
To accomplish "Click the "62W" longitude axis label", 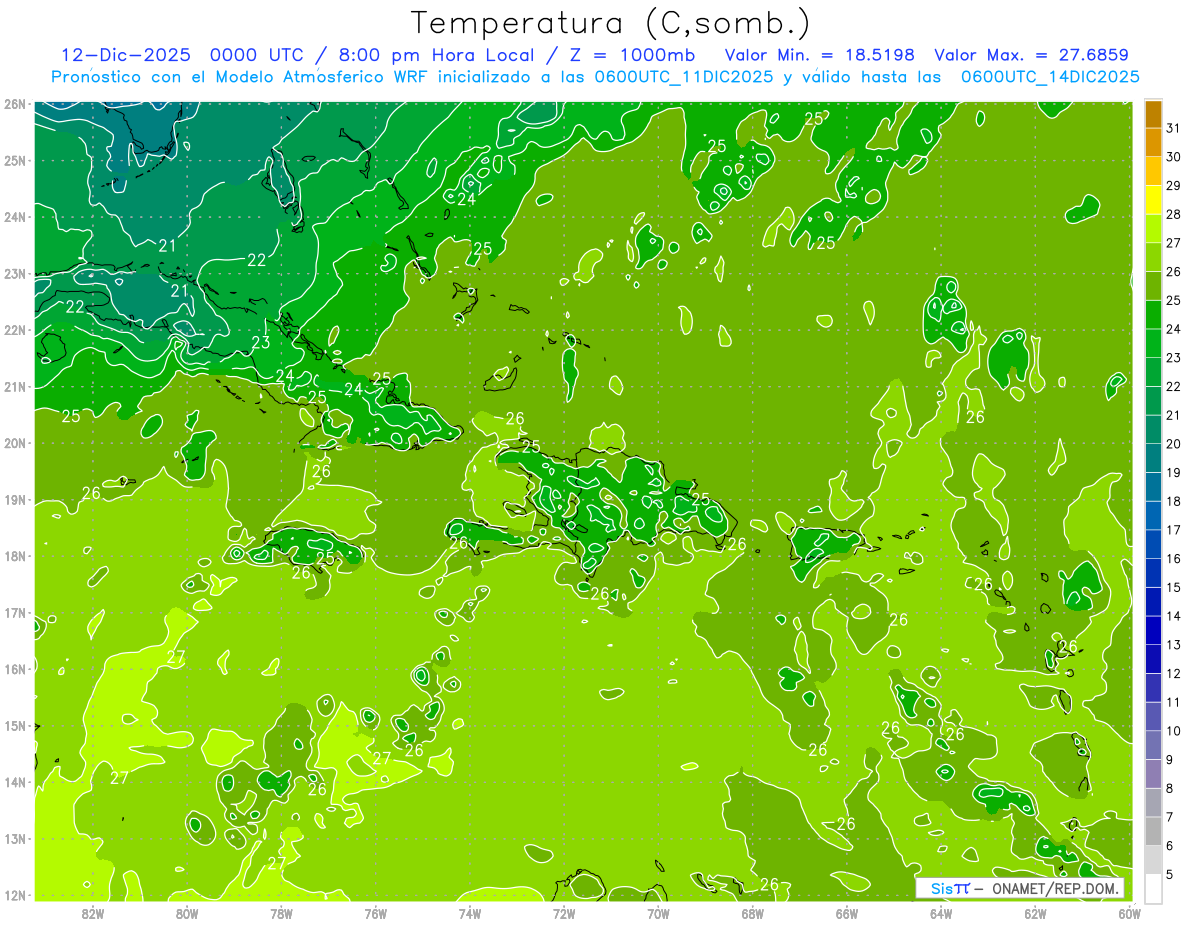I will [1035, 912].
